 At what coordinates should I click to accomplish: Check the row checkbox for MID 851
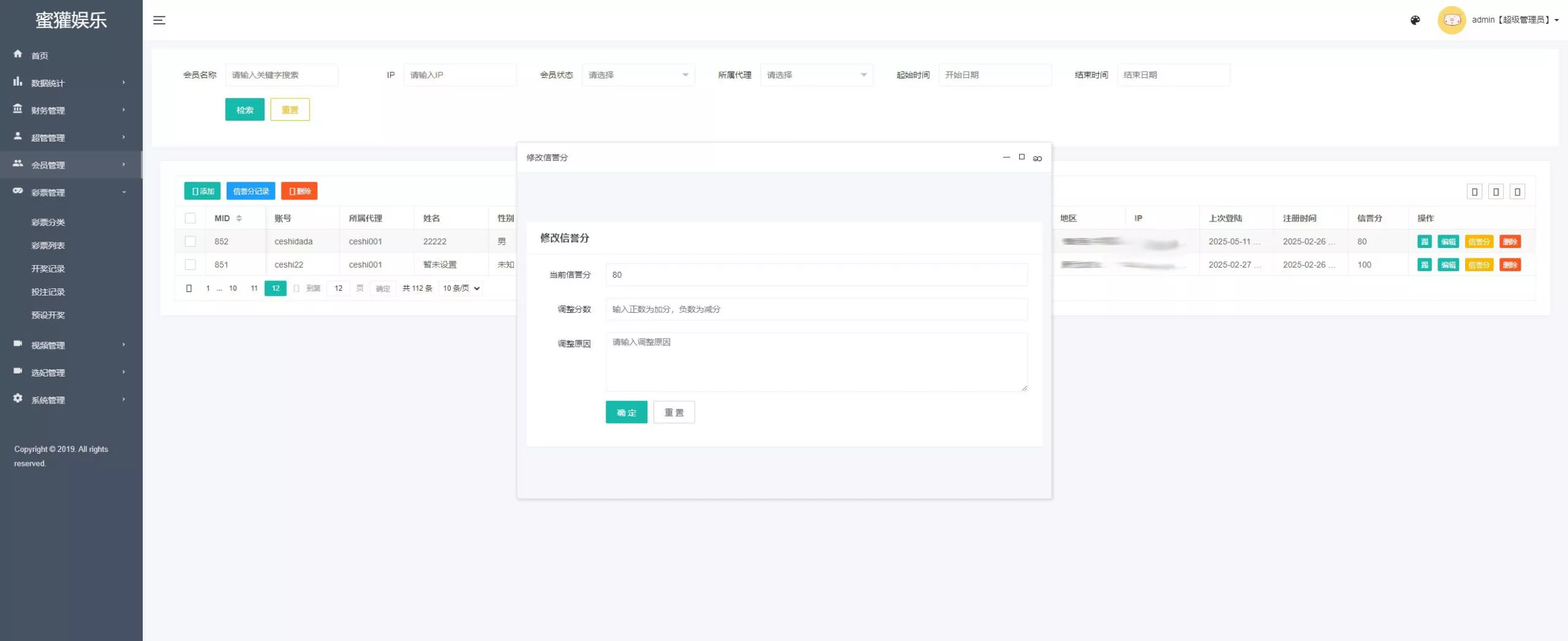click(x=190, y=265)
